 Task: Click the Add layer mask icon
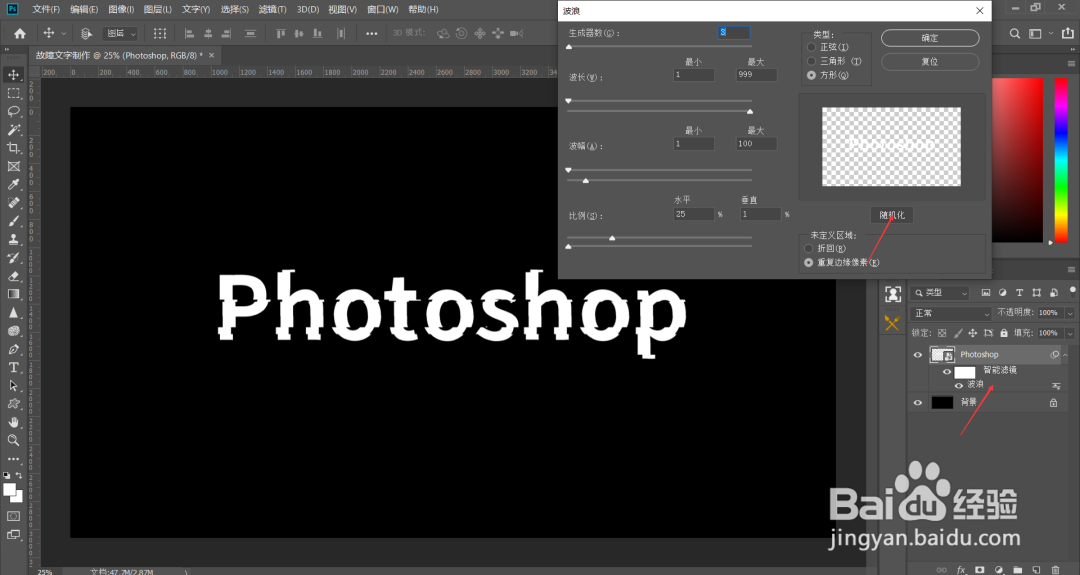pyautogui.click(x=979, y=569)
